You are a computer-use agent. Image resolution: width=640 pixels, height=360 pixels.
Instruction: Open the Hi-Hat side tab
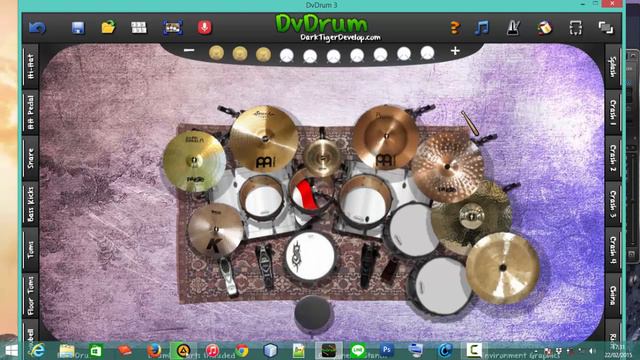click(31, 66)
